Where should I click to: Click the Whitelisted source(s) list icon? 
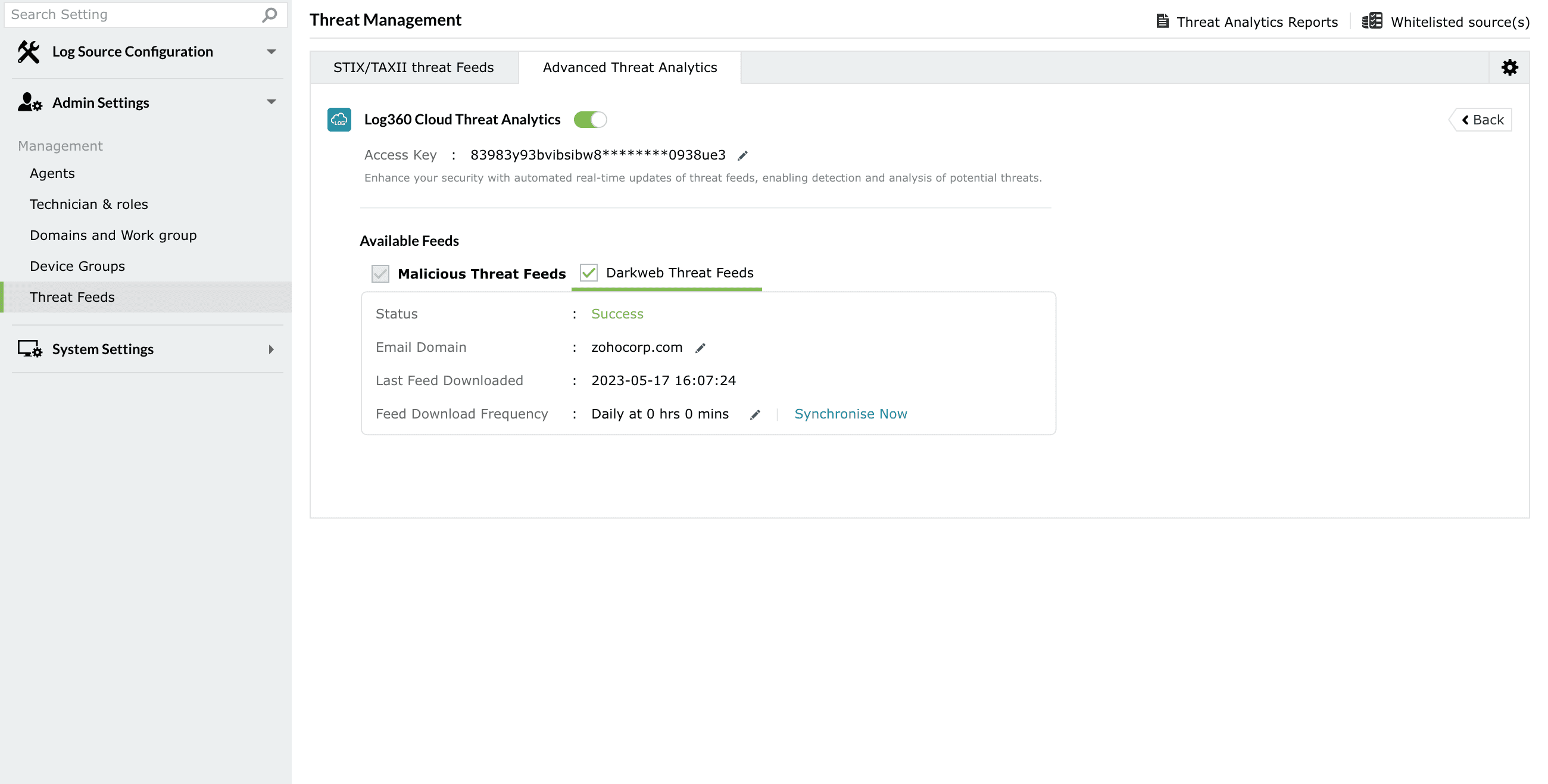pos(1372,21)
